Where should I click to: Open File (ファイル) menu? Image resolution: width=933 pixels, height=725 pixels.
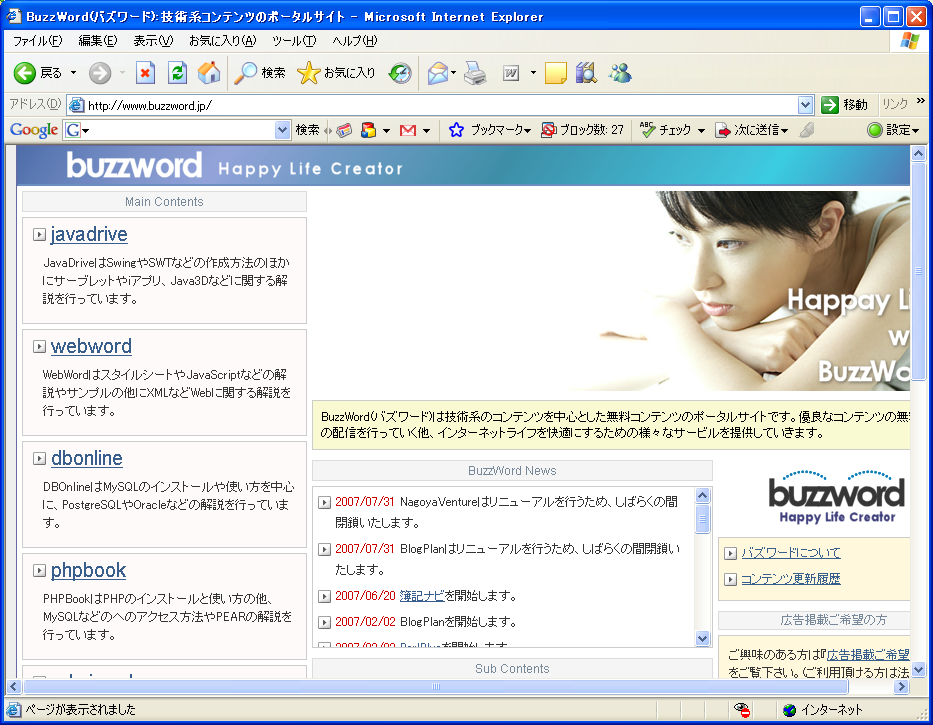tap(37, 40)
